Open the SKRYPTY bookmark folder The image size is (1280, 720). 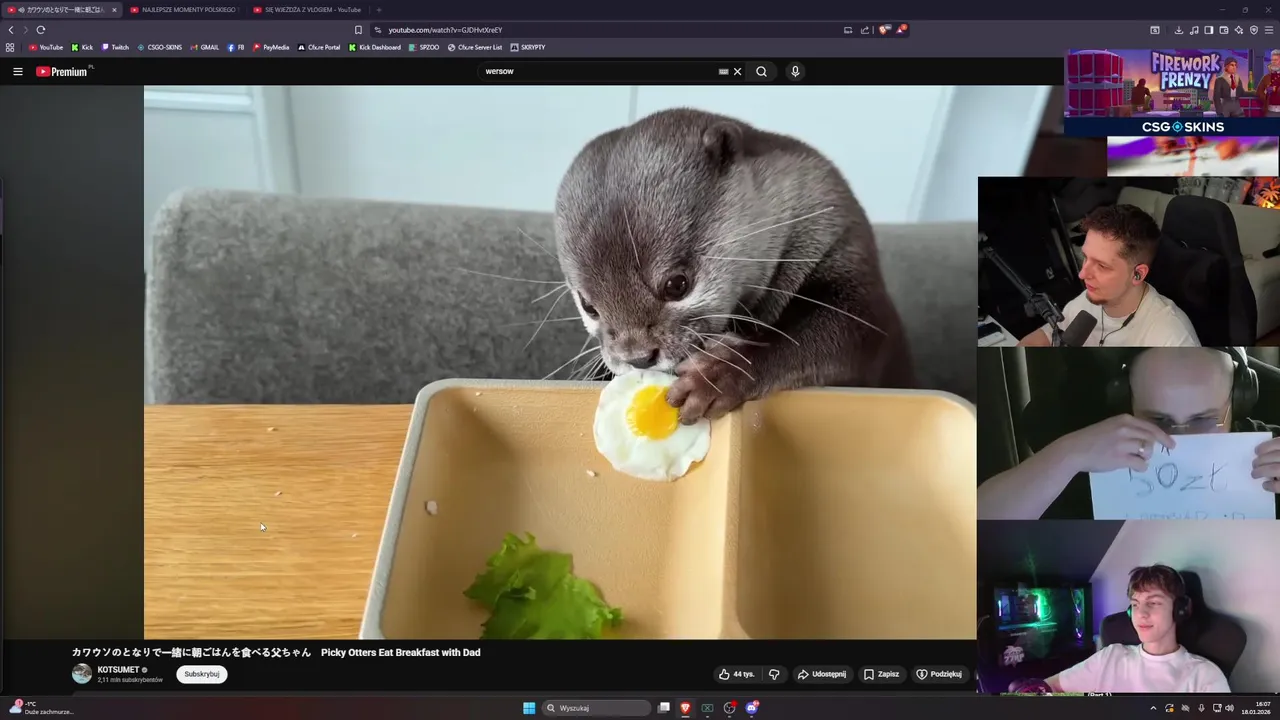528,47
